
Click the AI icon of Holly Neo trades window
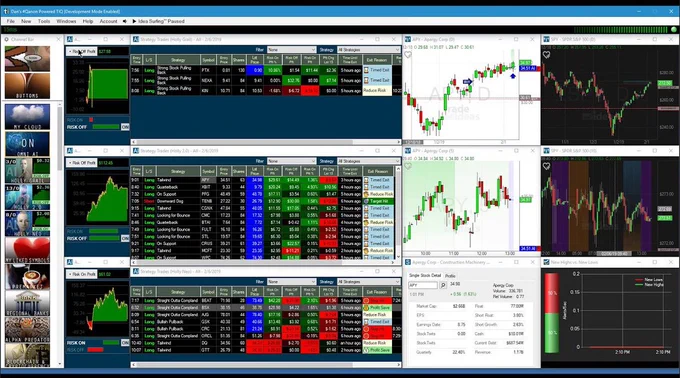(x=135, y=271)
